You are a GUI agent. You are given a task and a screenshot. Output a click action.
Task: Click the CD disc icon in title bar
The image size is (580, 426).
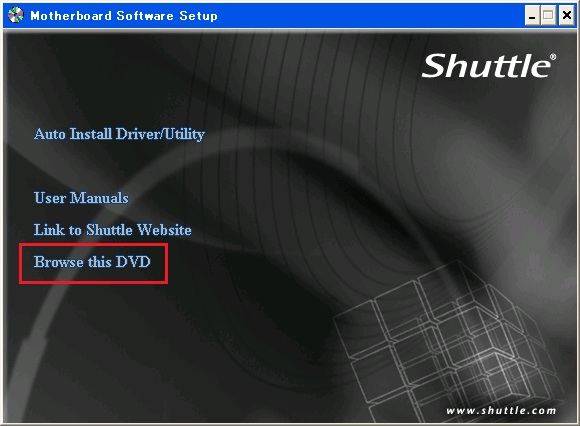click(16, 15)
